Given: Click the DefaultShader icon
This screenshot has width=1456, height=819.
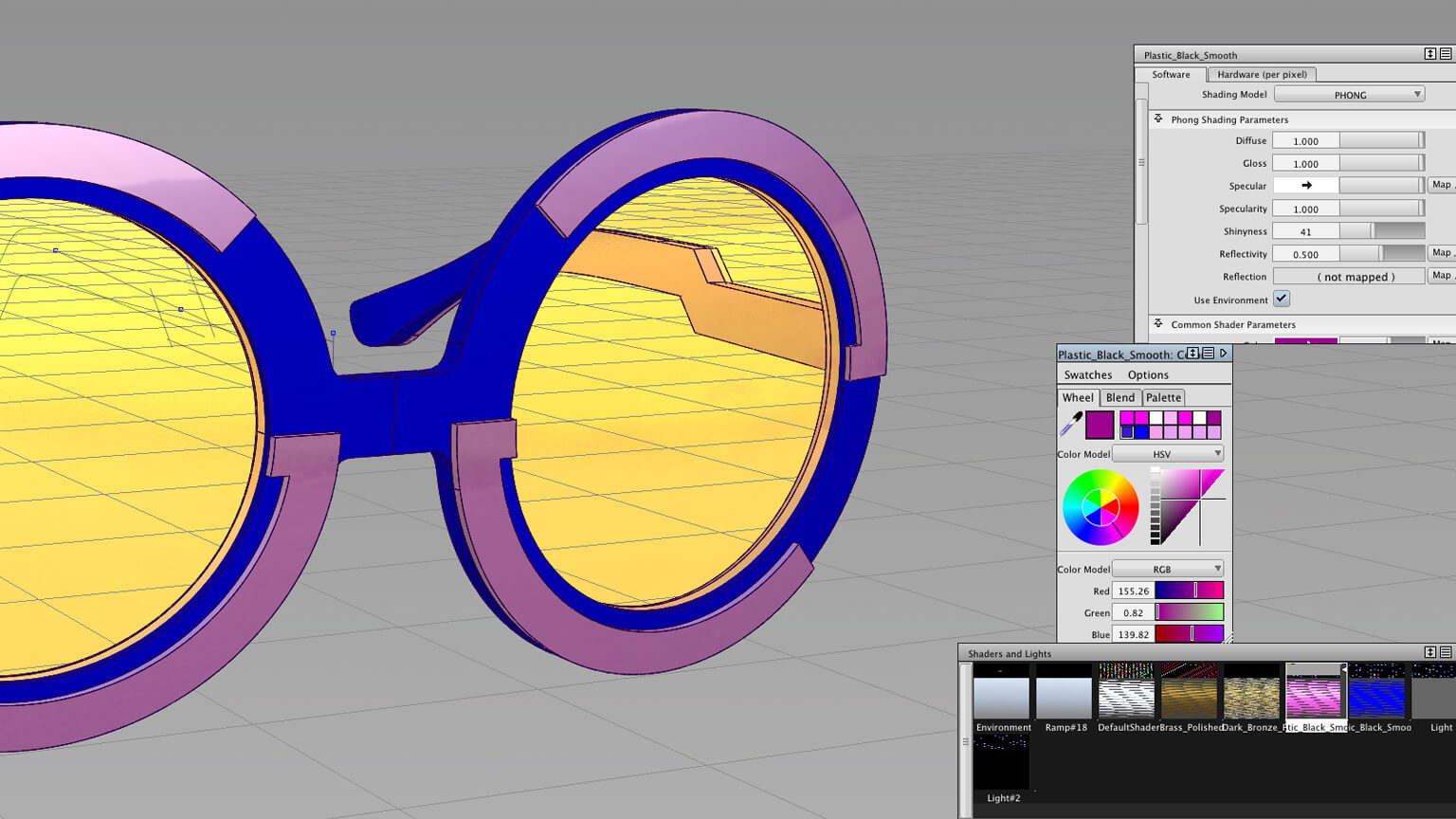Looking at the screenshot, I should pos(1126,691).
